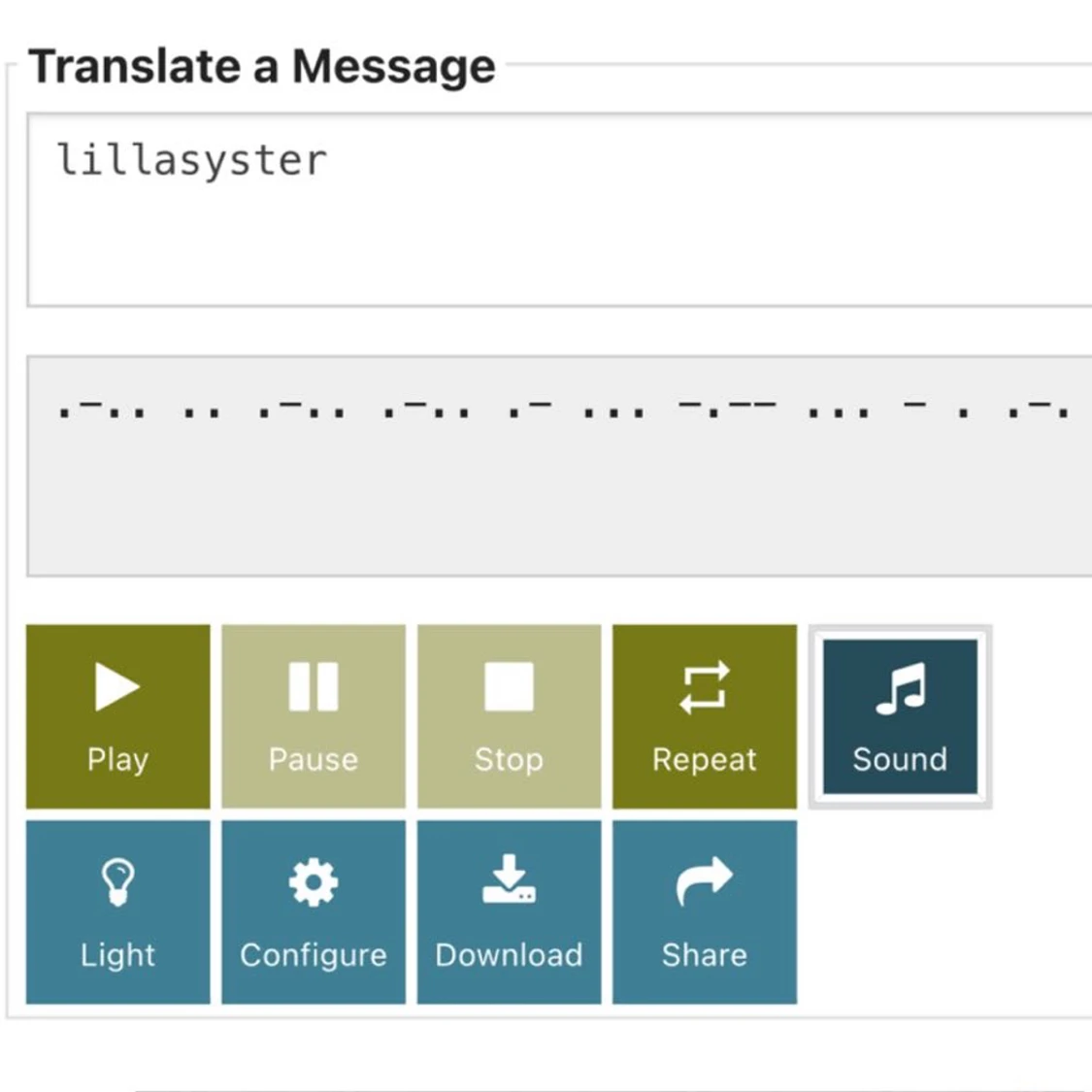Click the Morse code output text
The height and width of the screenshot is (1092, 1092).
[563, 410]
